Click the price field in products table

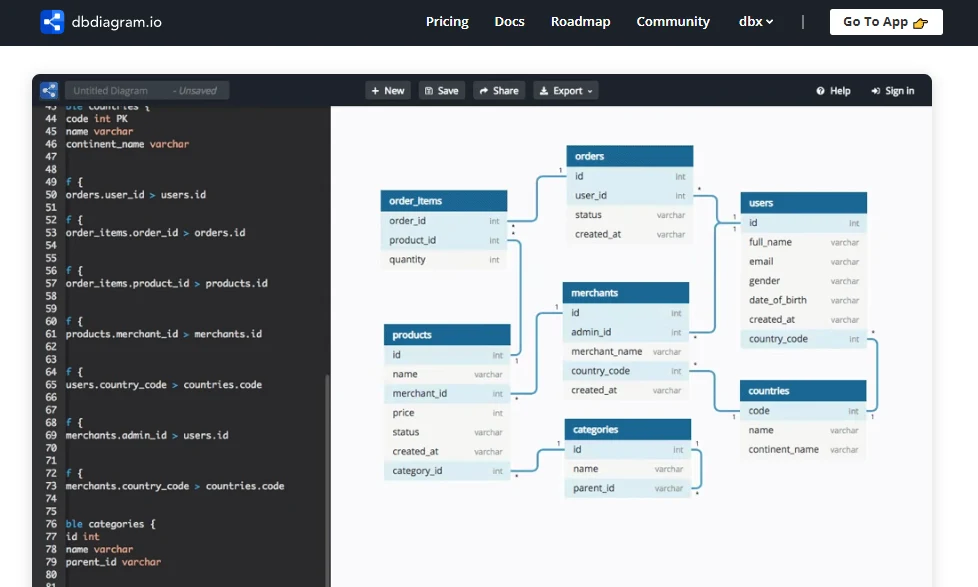point(447,413)
